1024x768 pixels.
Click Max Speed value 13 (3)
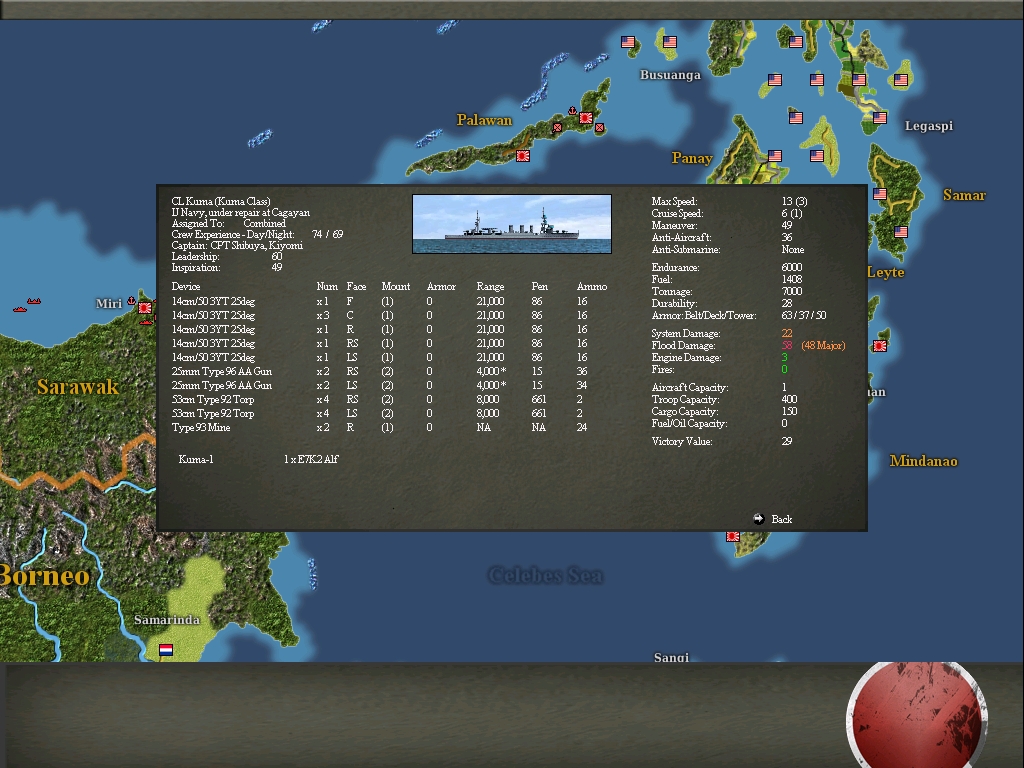794,202
